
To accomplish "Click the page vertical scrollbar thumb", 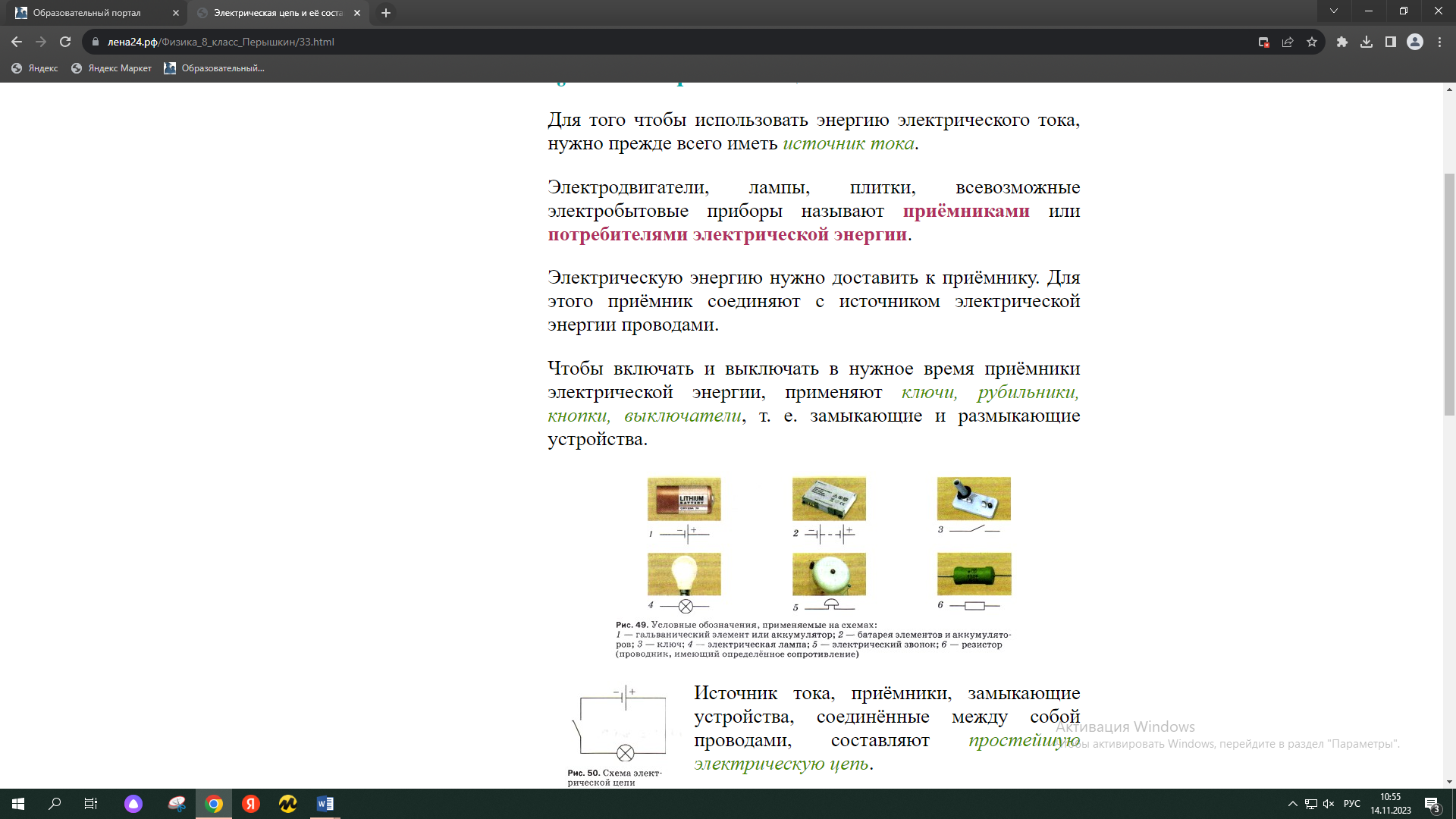I will click(x=1449, y=294).
